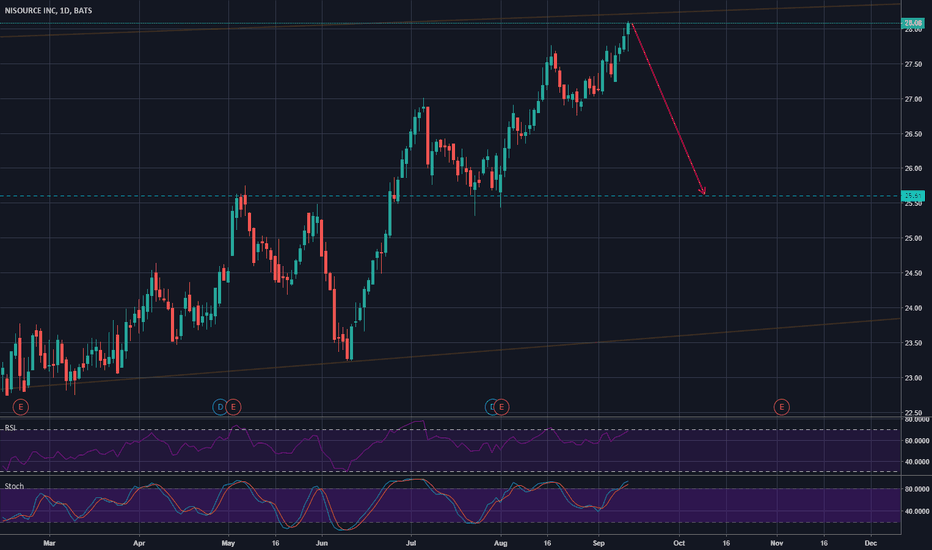Click the 16 label between May and Jun

pos(275,543)
